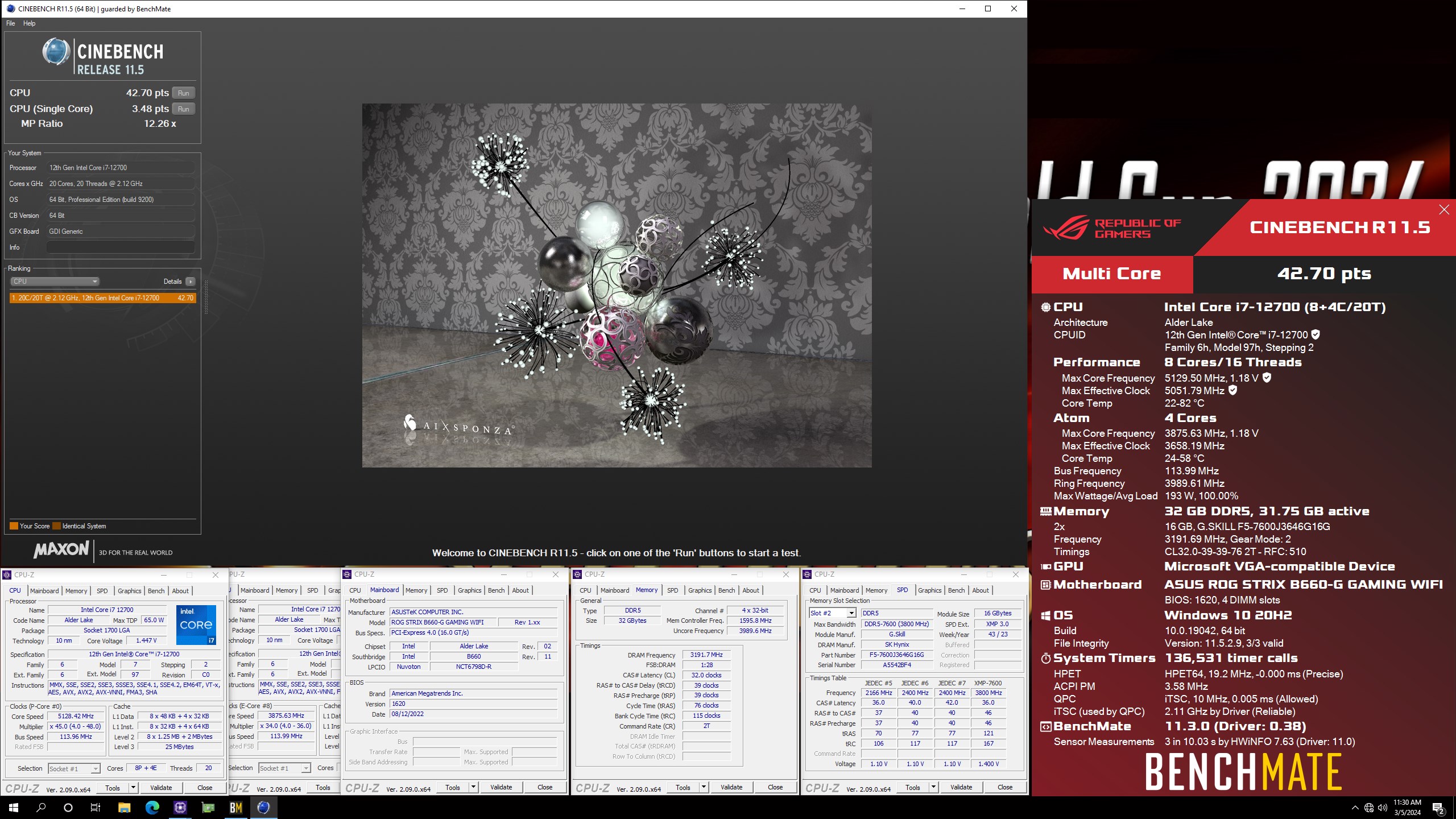This screenshot has width=1456, height=819.
Task: Close the ROG BenchMate result panel with X
Action: coord(1443,210)
